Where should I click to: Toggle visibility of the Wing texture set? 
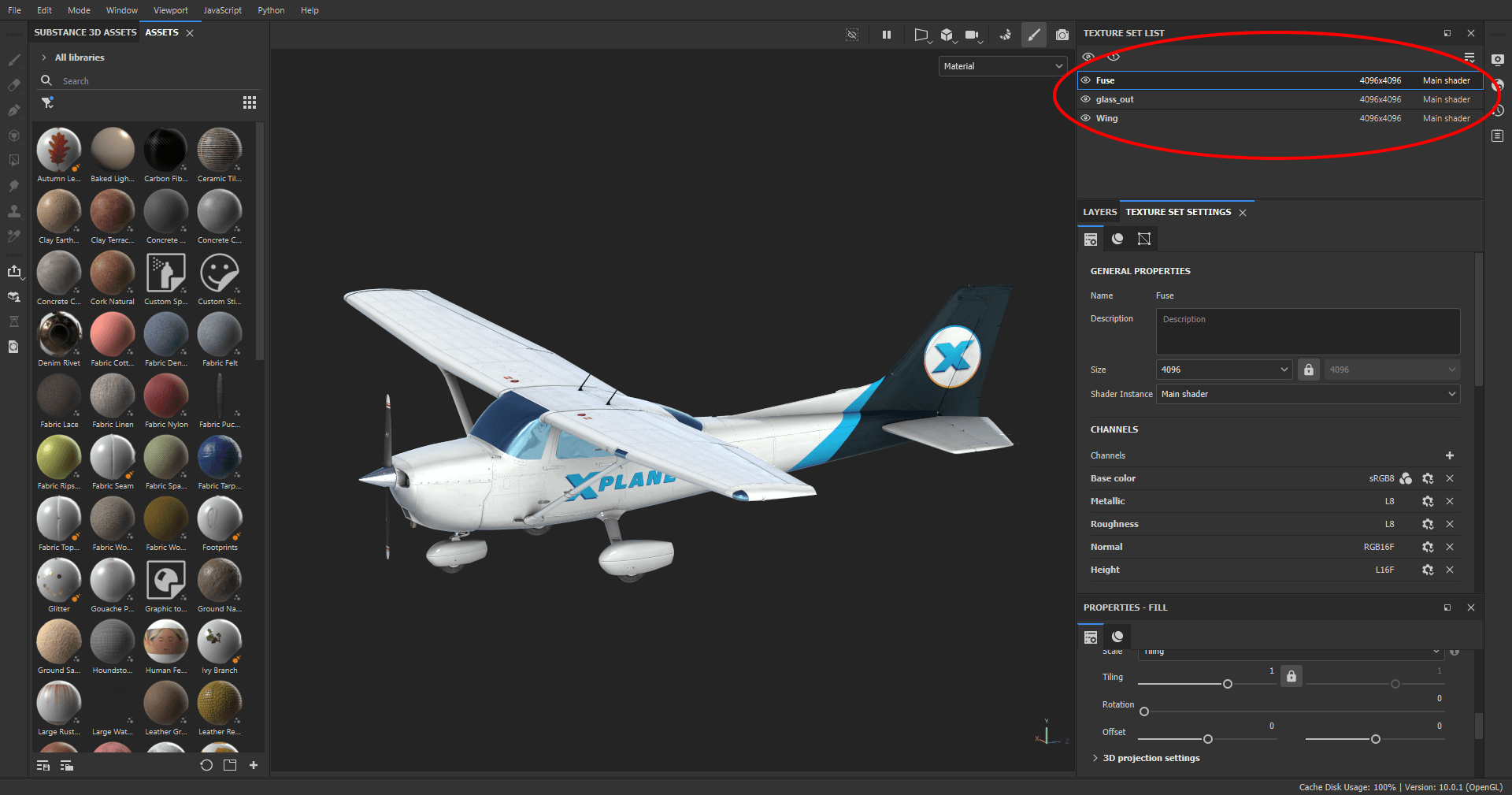click(1088, 118)
